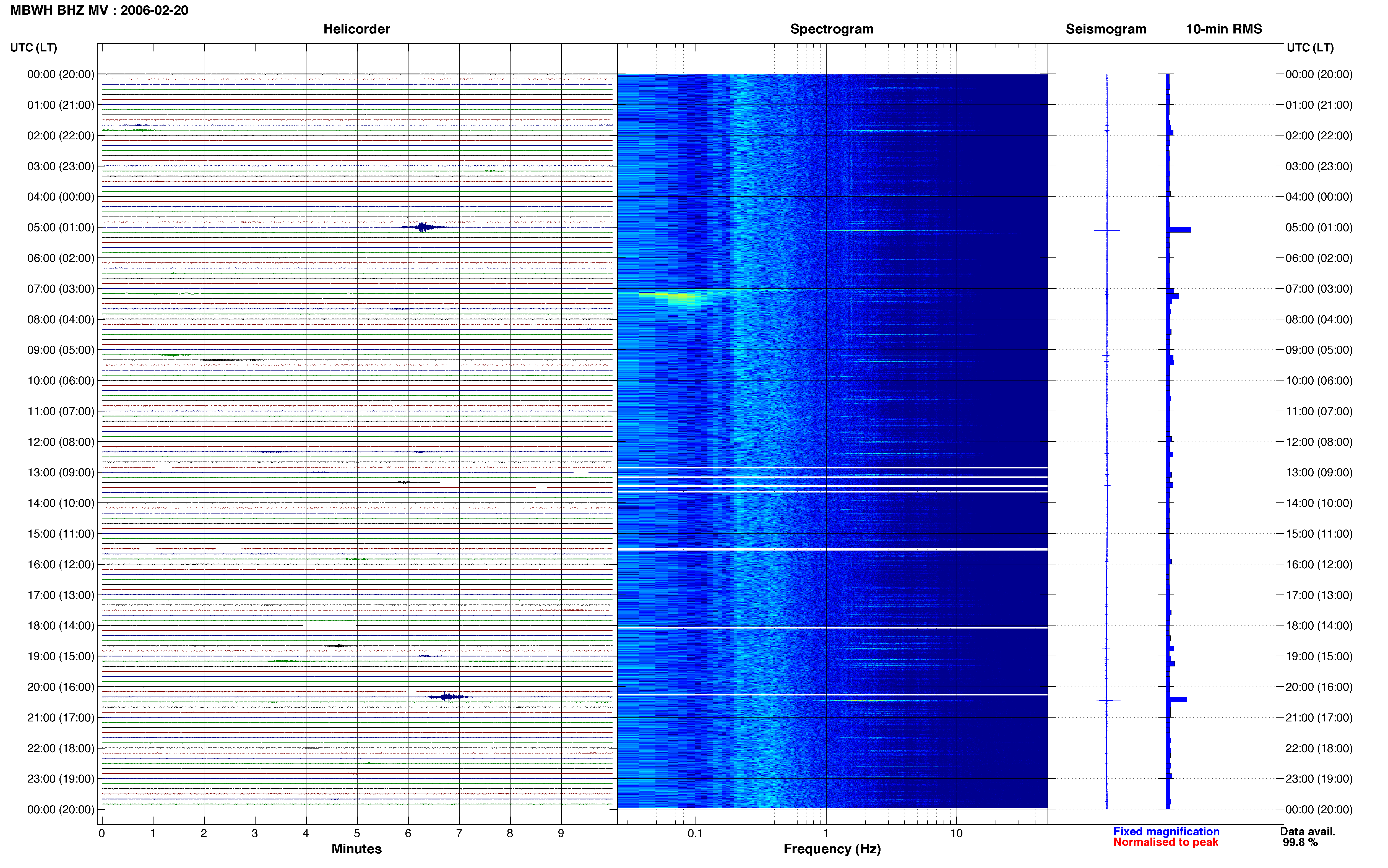The height and width of the screenshot is (868, 1388).
Task: Click '17:00 (13:00)' on the RMS-side time axis
Action: coord(1319,595)
